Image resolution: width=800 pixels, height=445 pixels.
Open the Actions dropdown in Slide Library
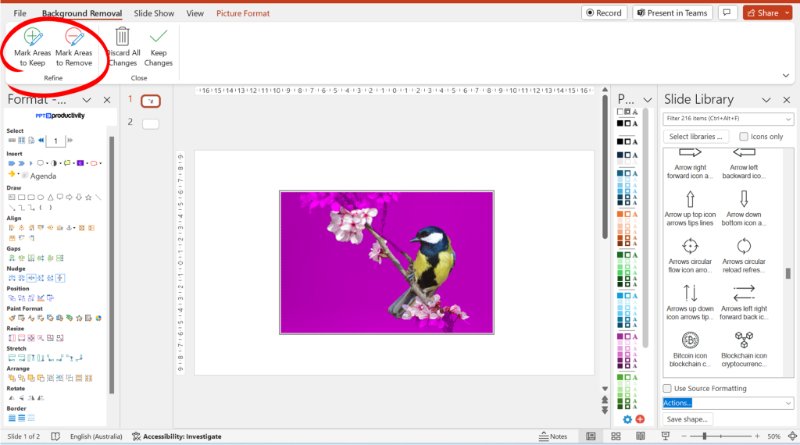click(729, 403)
